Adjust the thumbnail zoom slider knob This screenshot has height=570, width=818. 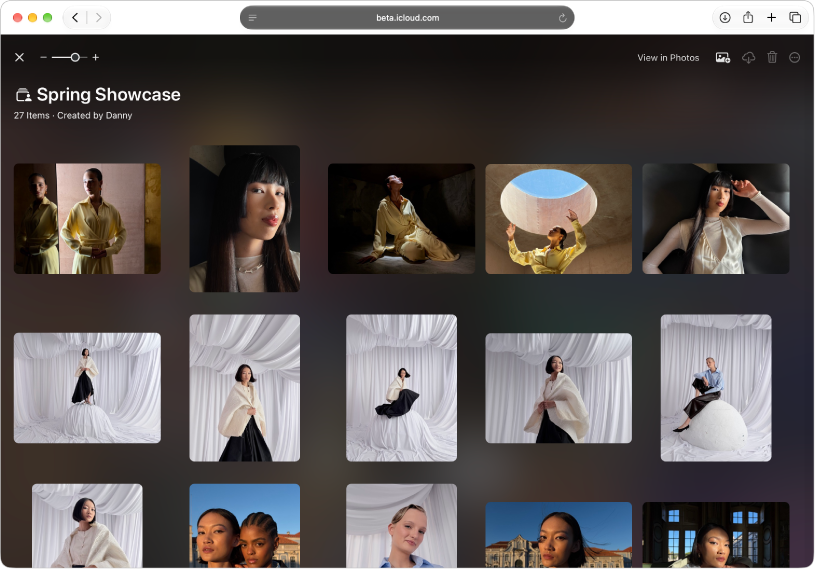(x=75, y=57)
